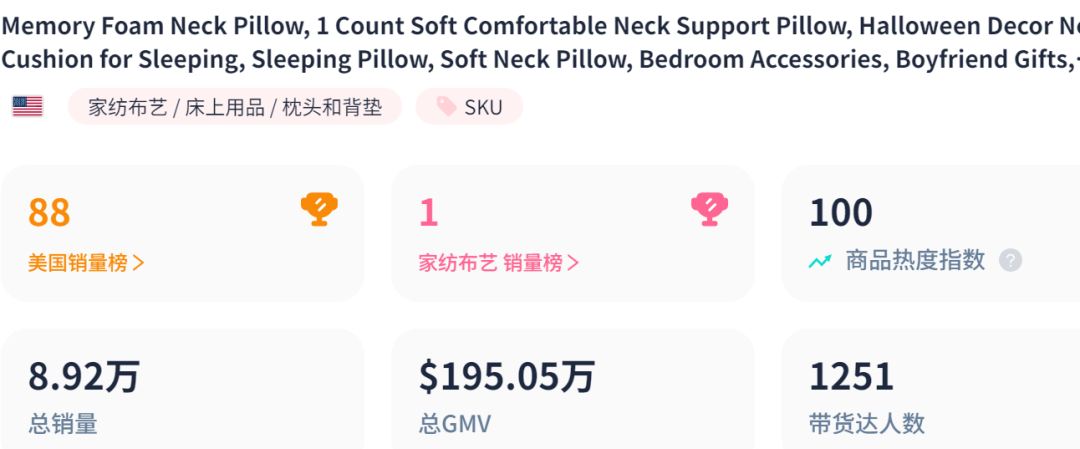The image size is (1080, 449).
Task: Click the rank number 88
Action: [50, 212]
